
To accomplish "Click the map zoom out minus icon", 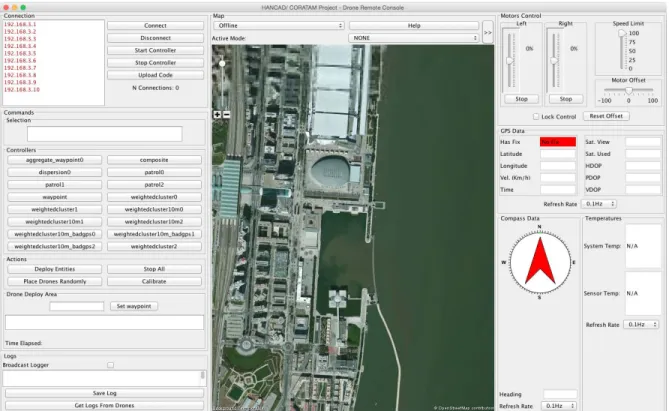I will point(227,114).
